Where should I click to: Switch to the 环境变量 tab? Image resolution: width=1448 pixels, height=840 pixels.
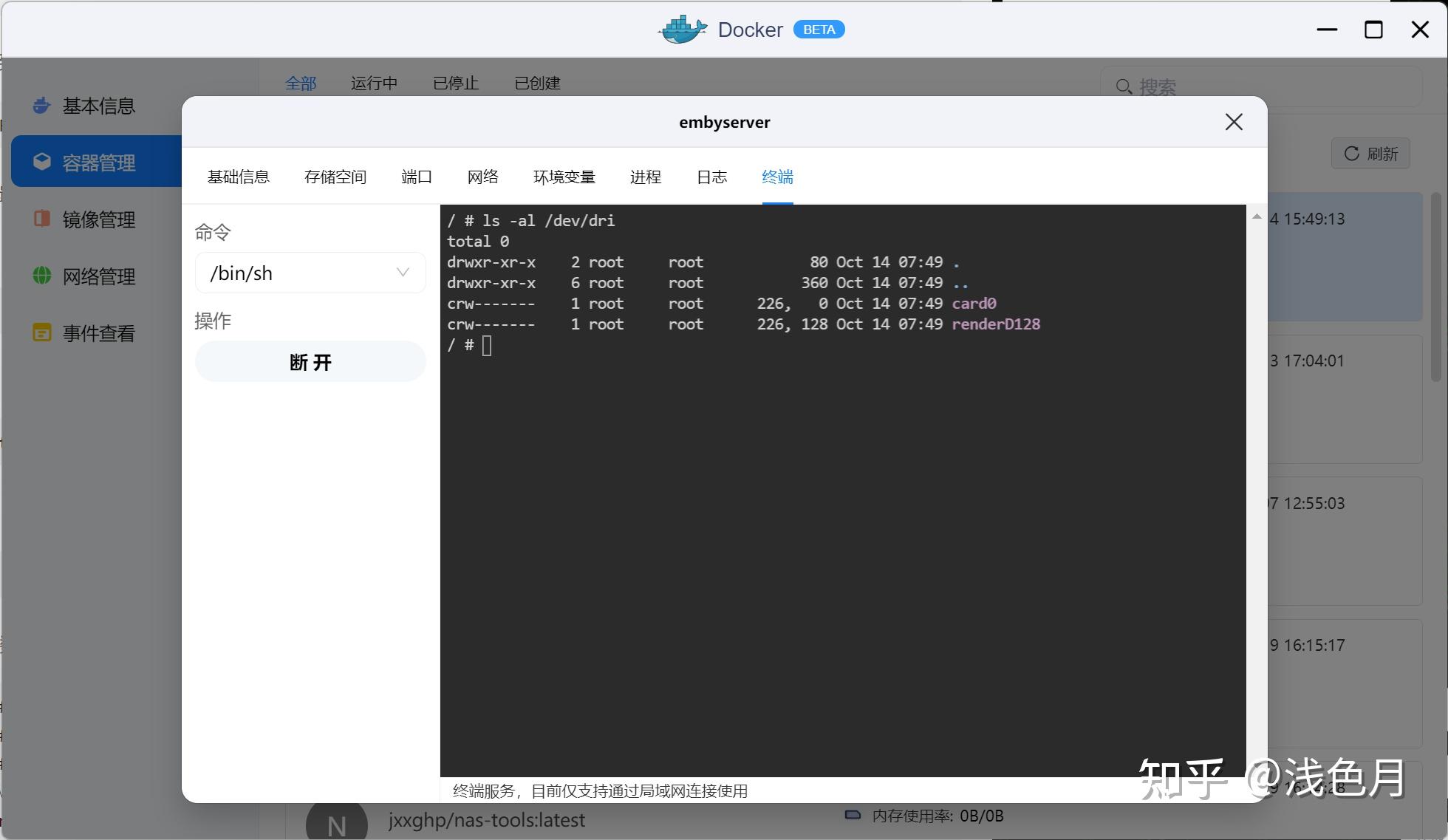[x=564, y=177]
